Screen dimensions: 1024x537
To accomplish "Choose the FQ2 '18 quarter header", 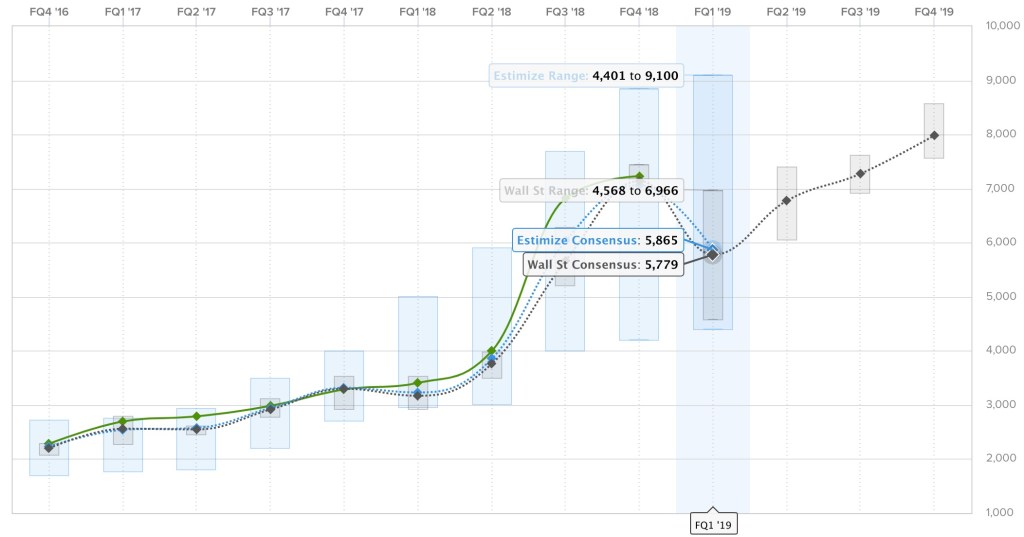I will coord(491,12).
